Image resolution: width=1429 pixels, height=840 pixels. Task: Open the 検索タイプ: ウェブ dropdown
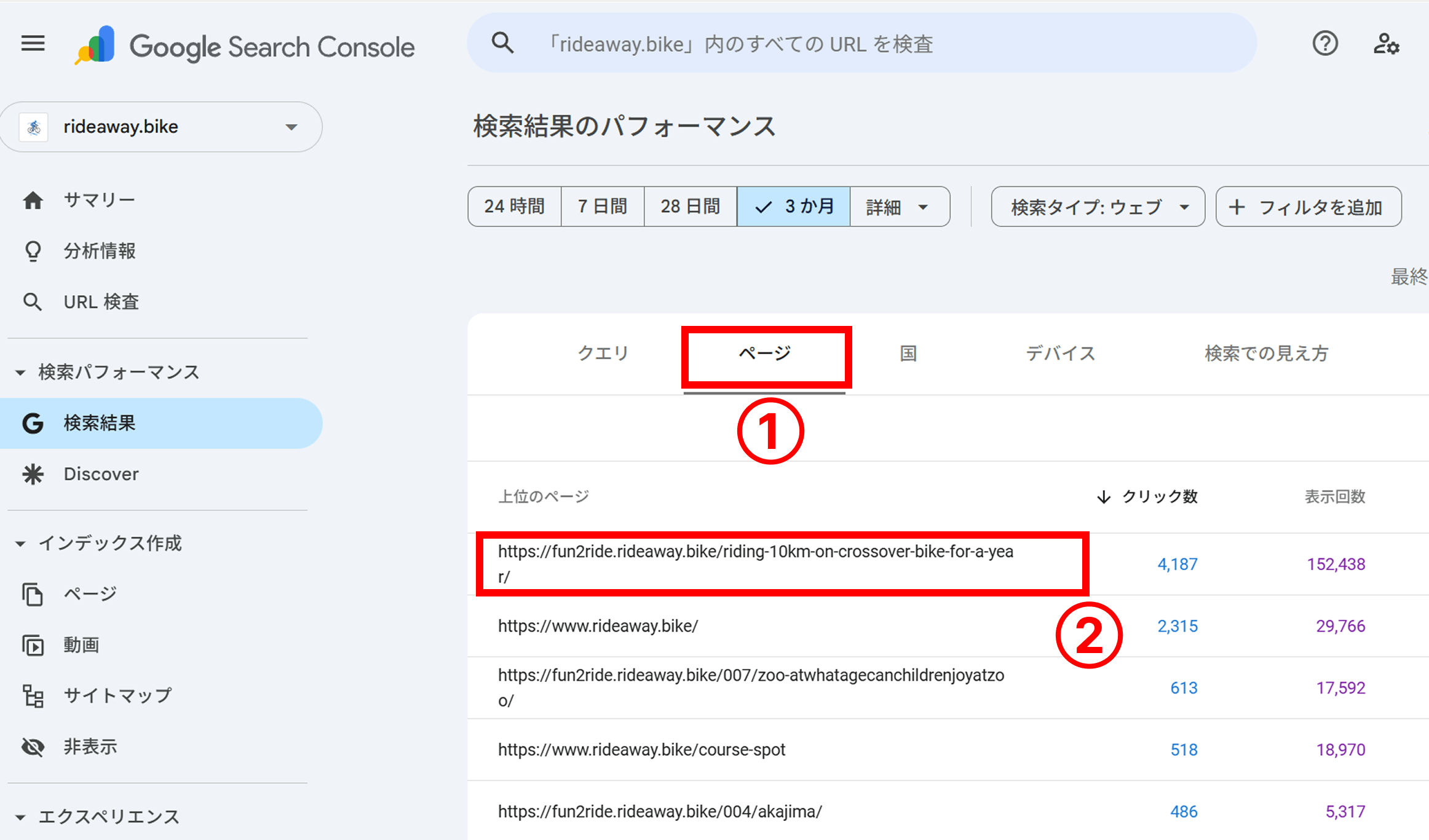coord(1097,207)
